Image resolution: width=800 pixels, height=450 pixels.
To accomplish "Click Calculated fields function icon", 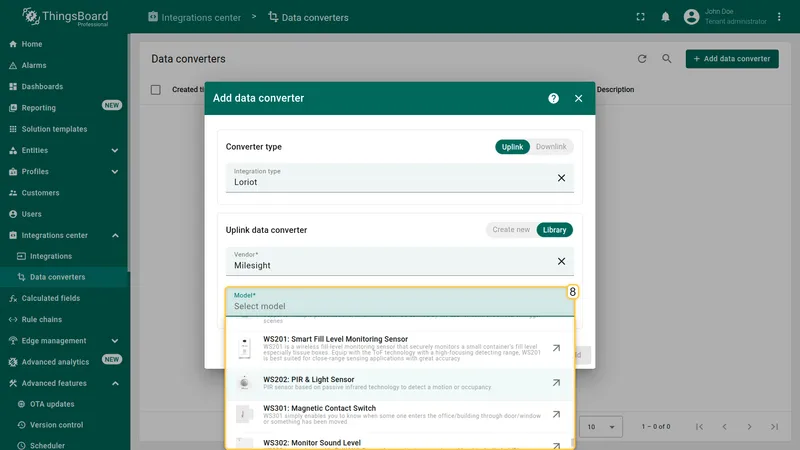I will tap(13, 298).
